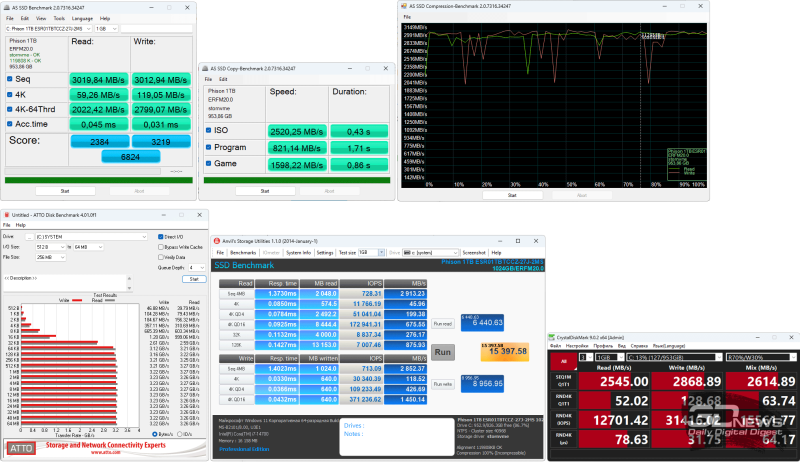
Task: Open the Файл menu in CrystalDiskMark
Action: click(x=555, y=346)
